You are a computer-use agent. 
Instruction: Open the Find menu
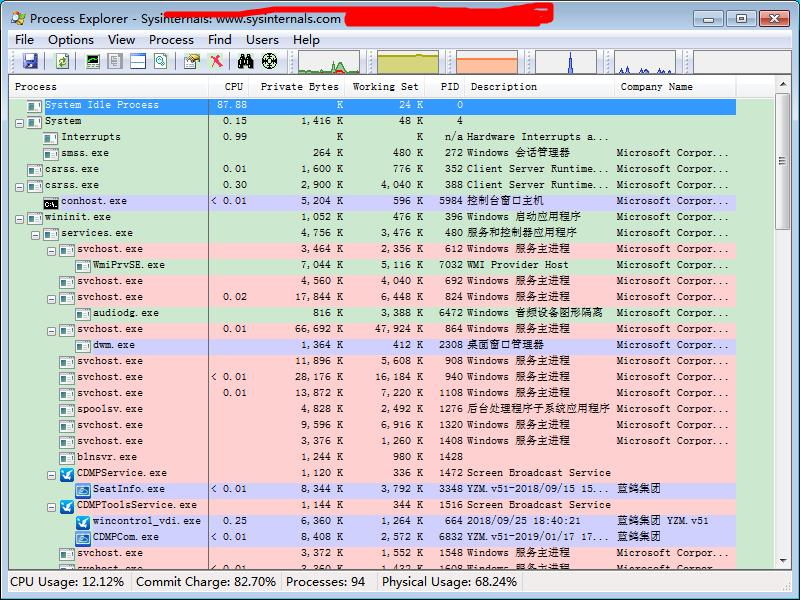coord(220,40)
